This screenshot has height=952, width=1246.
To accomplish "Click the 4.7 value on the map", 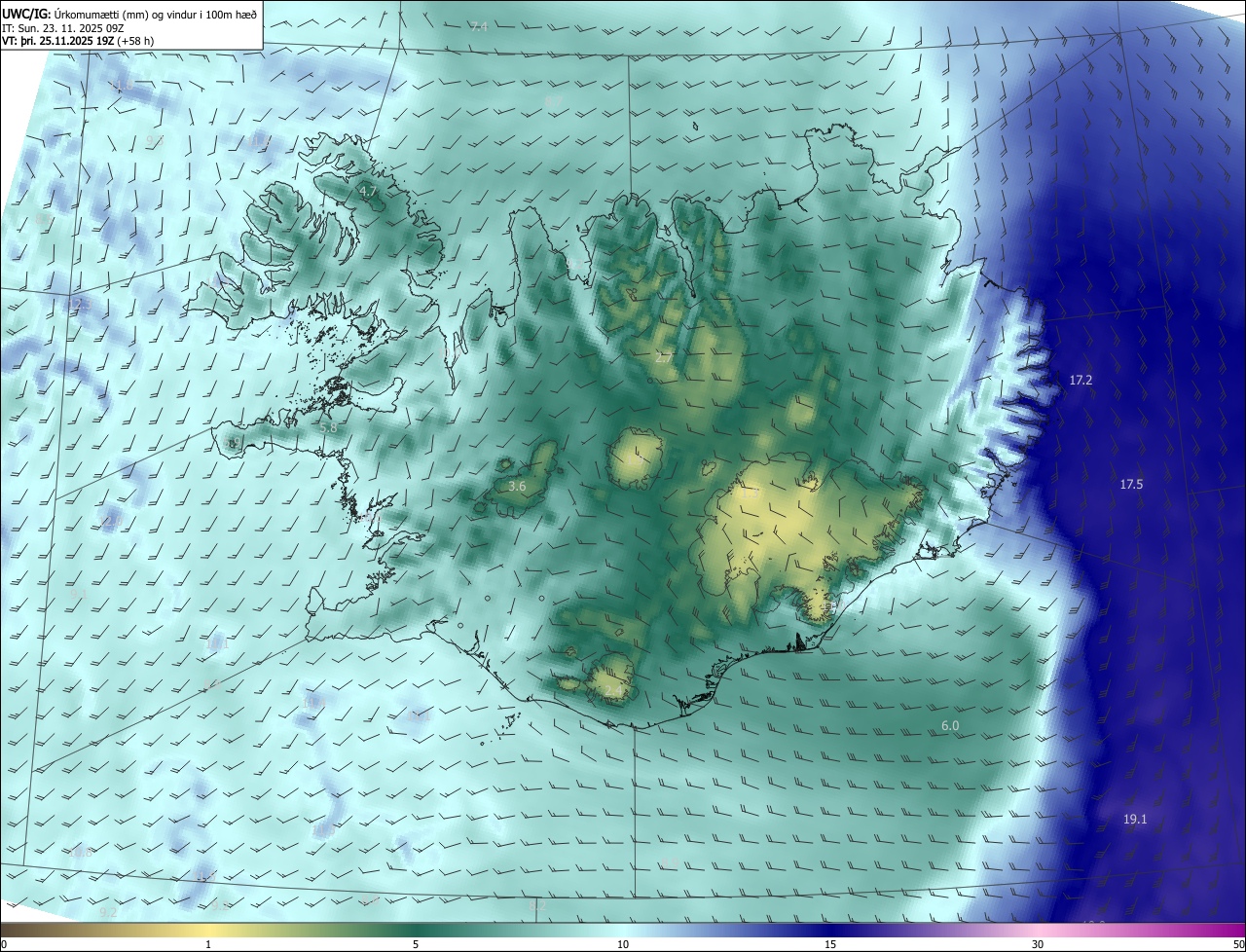I will [367, 193].
